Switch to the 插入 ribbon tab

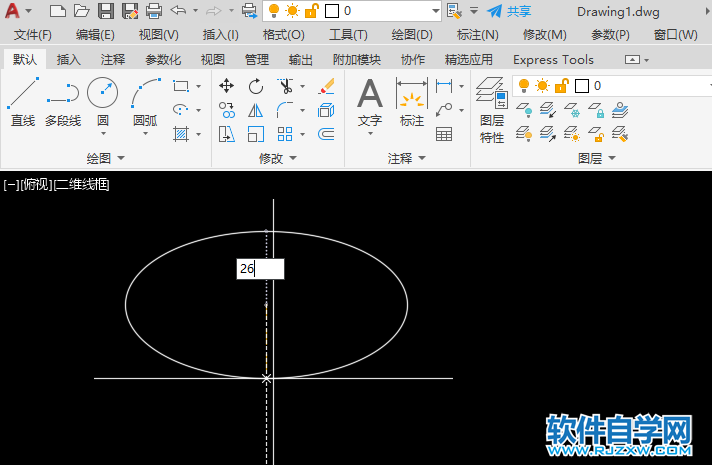[x=69, y=60]
